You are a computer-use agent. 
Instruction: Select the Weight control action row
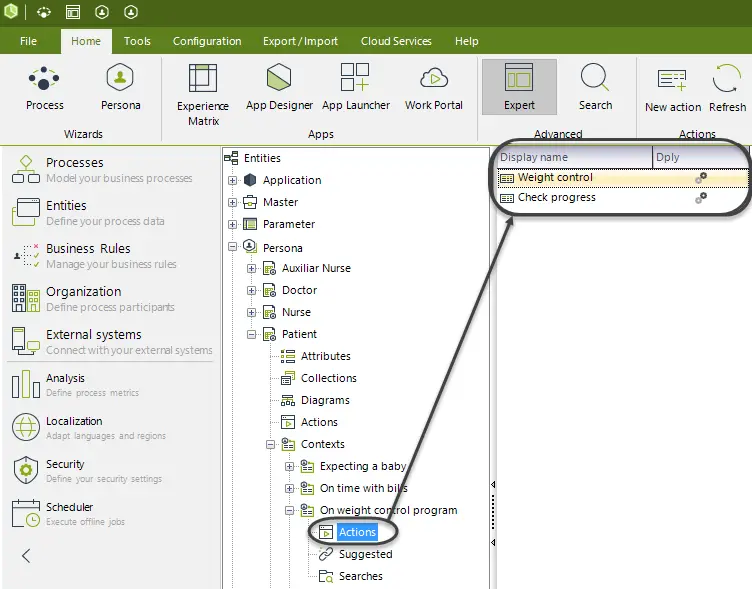623,178
